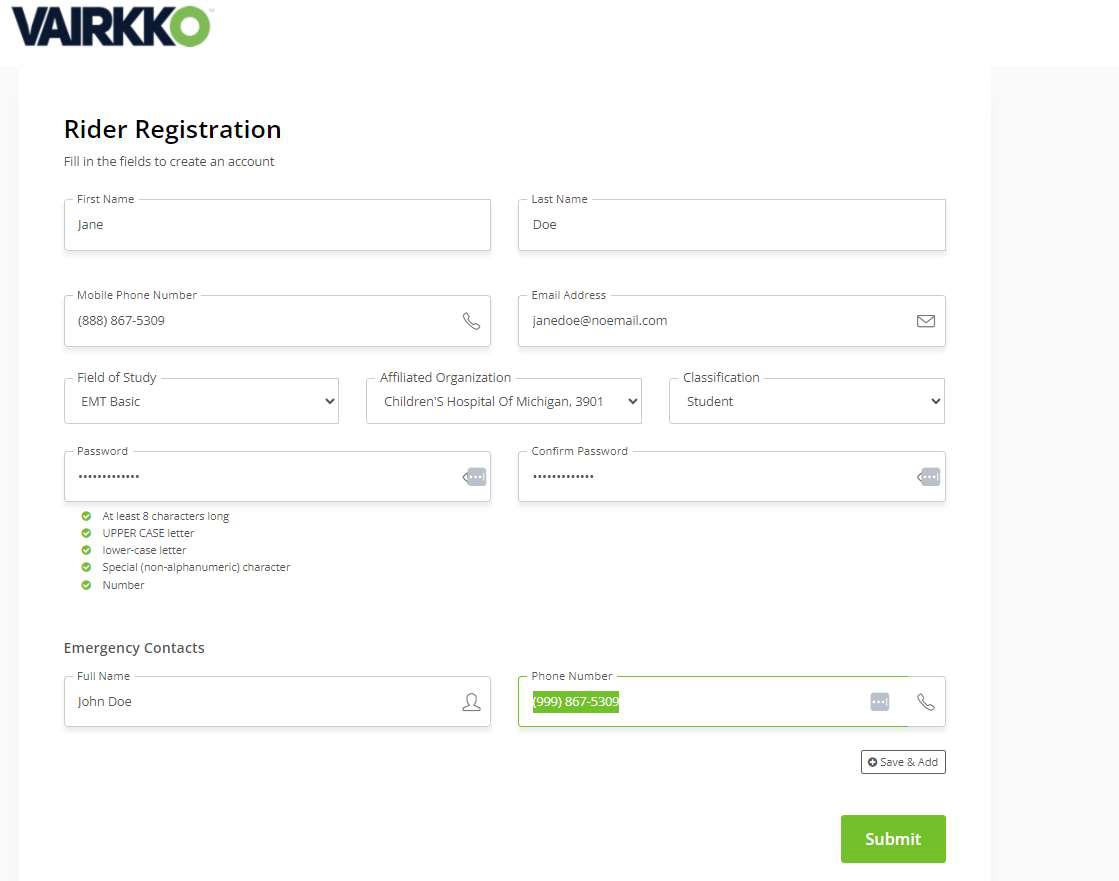
Task: Open the Field of Study dropdown
Action: click(x=201, y=401)
